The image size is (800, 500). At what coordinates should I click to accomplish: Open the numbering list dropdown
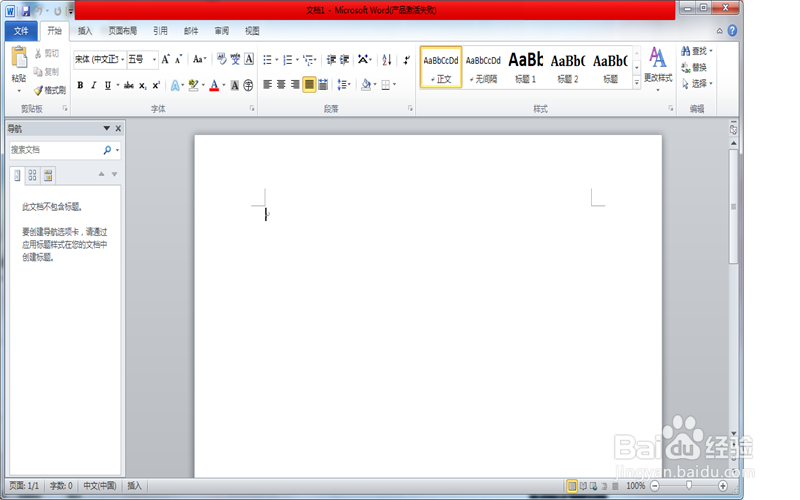pos(297,60)
